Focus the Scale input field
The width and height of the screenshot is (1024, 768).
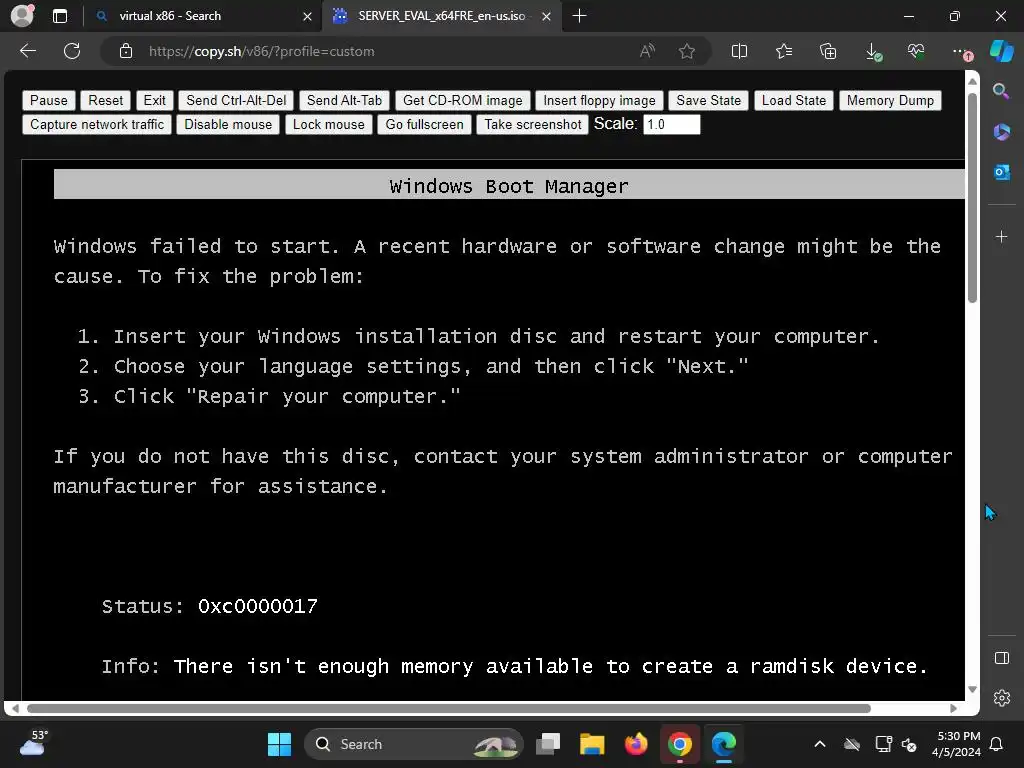671,124
